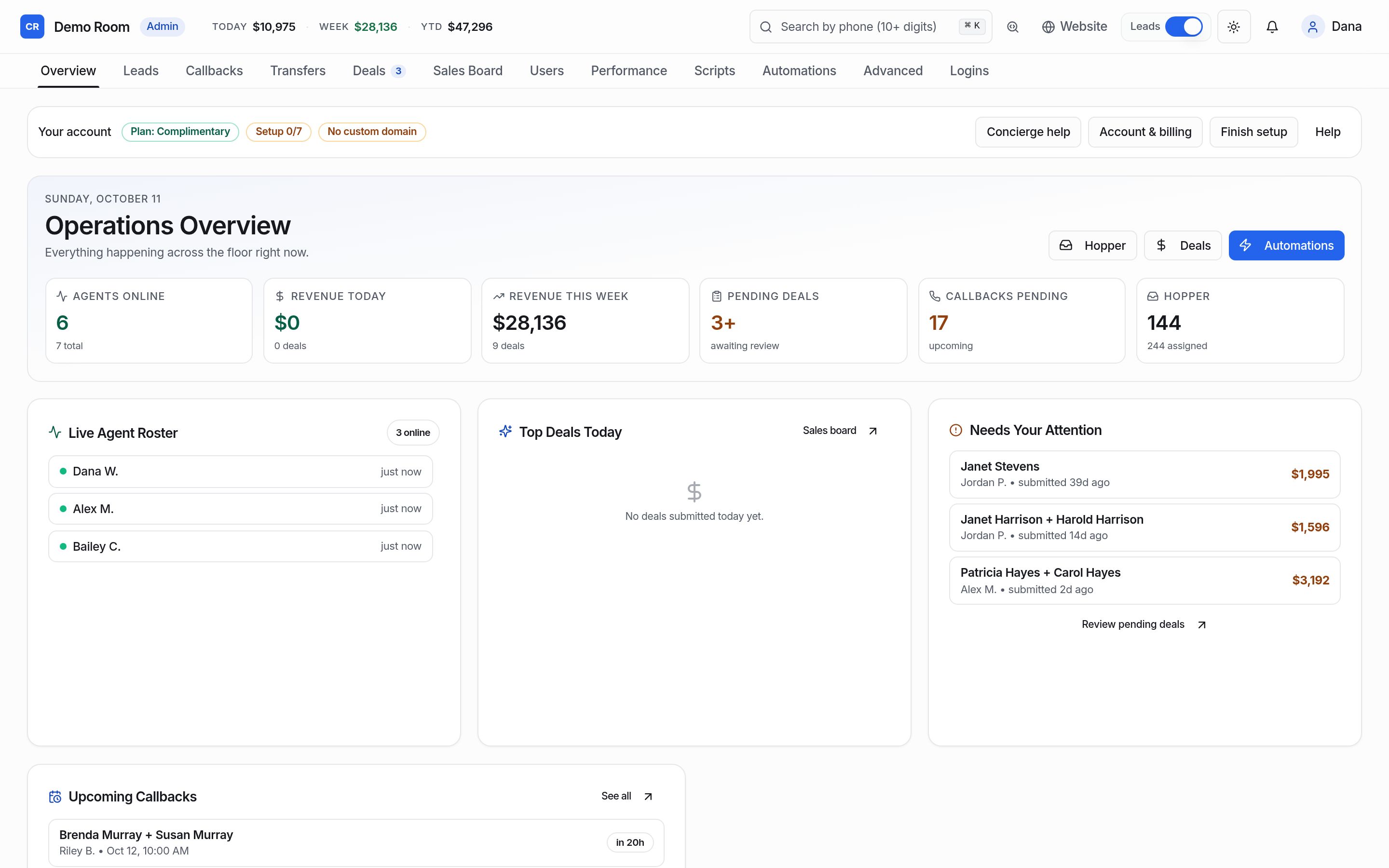Open the Hopper button in Operations Overview
The height and width of the screenshot is (868, 1389).
click(x=1092, y=246)
